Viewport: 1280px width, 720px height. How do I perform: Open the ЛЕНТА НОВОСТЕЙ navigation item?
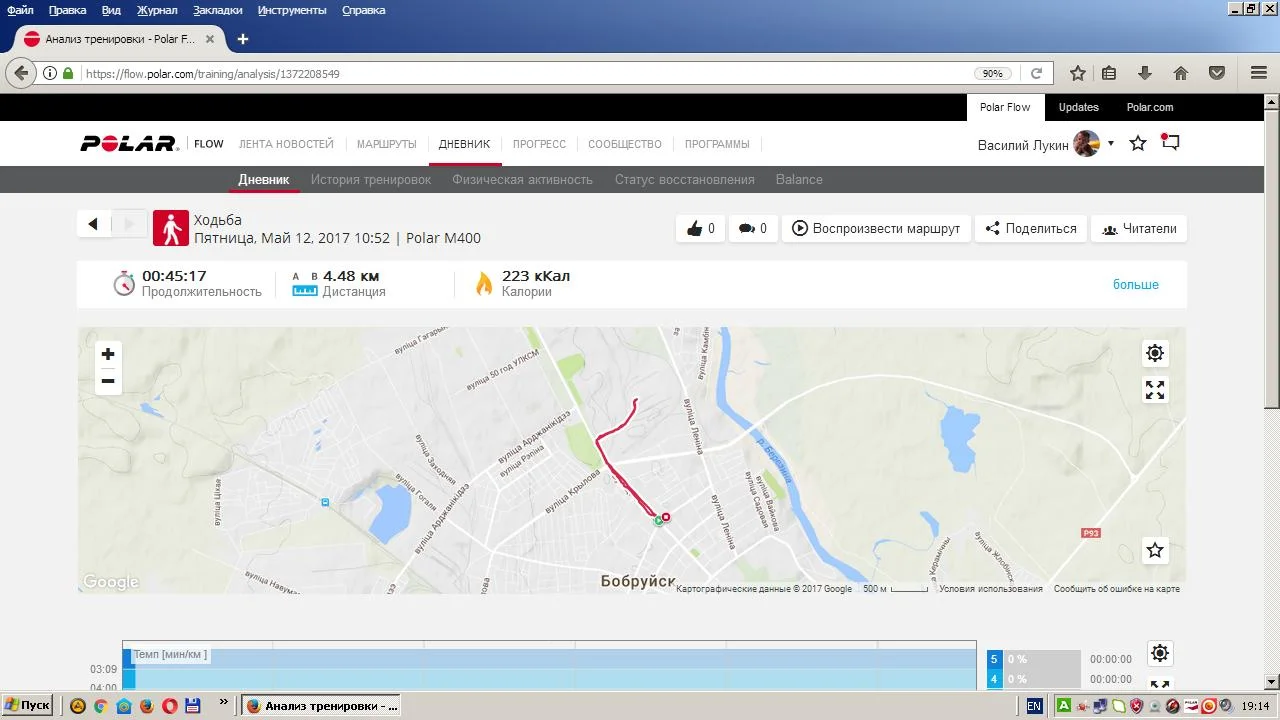coord(286,144)
